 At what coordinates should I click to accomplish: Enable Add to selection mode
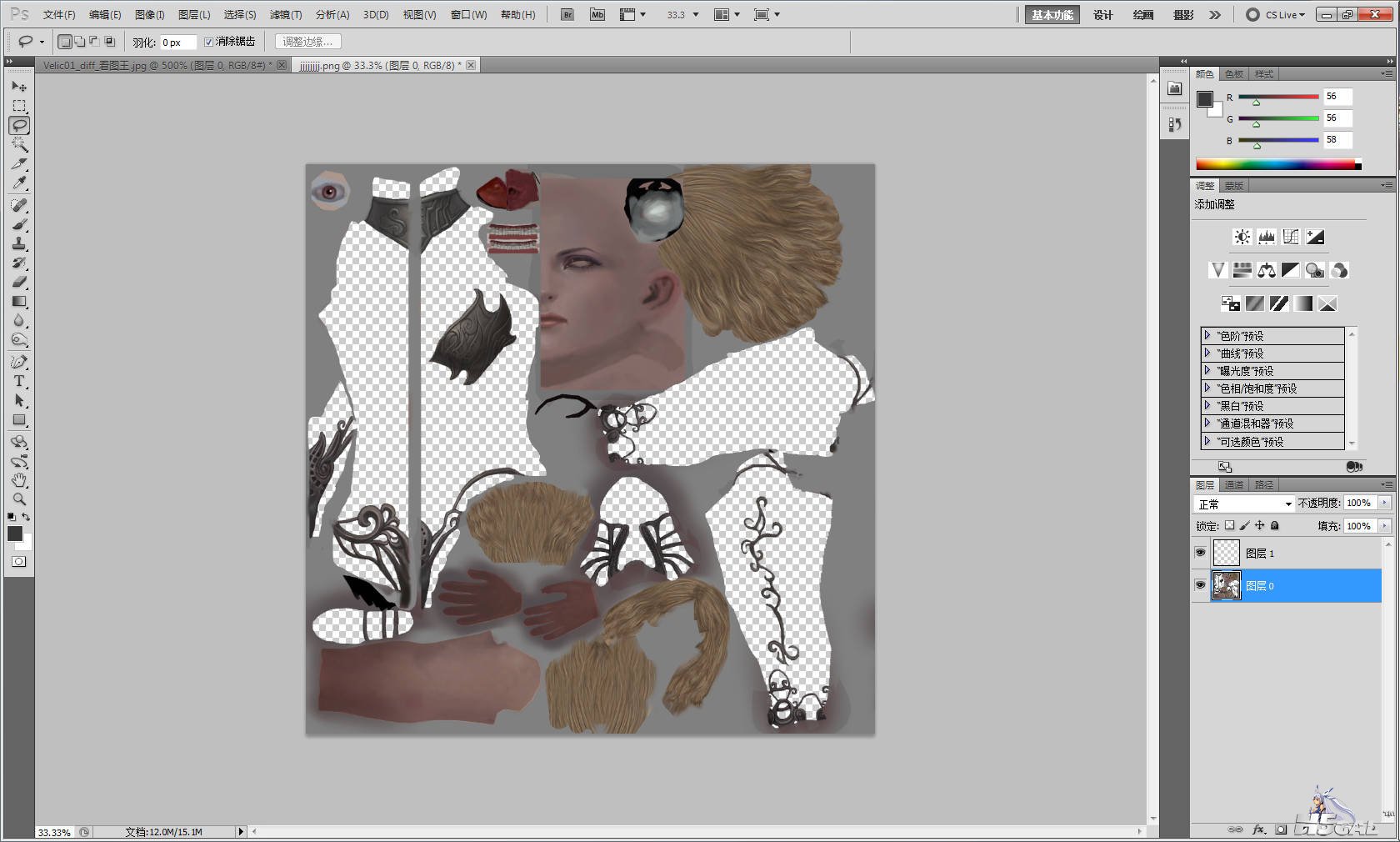coord(80,42)
